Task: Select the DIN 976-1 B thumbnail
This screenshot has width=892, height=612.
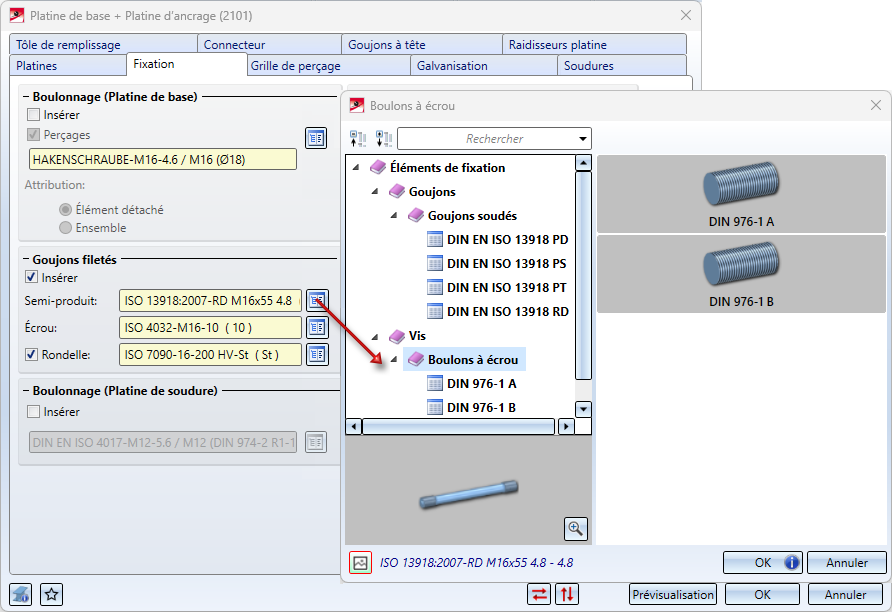Action: [x=741, y=274]
